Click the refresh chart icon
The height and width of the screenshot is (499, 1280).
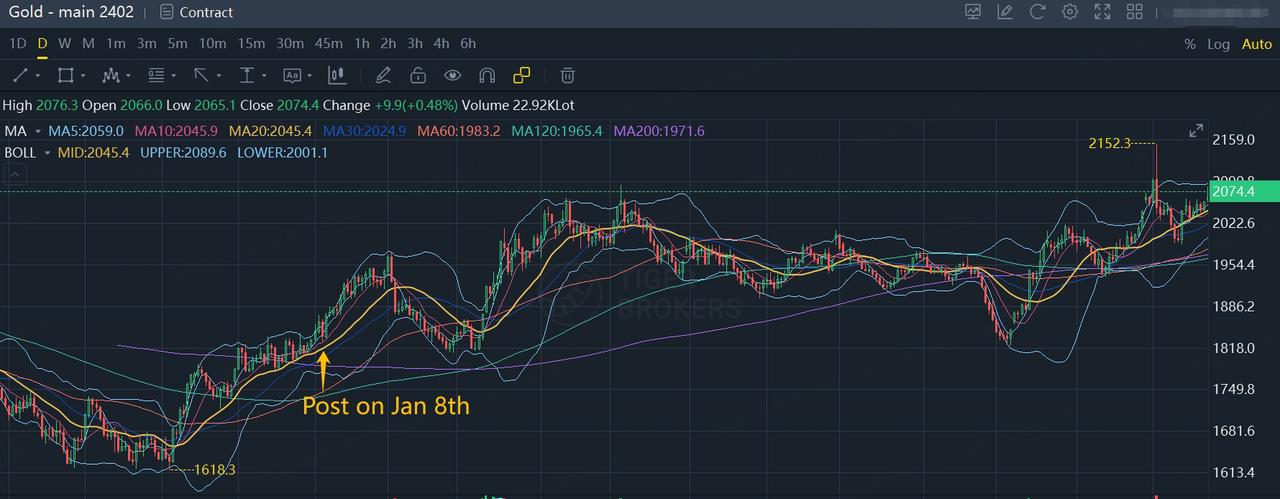pyautogui.click(x=1037, y=12)
